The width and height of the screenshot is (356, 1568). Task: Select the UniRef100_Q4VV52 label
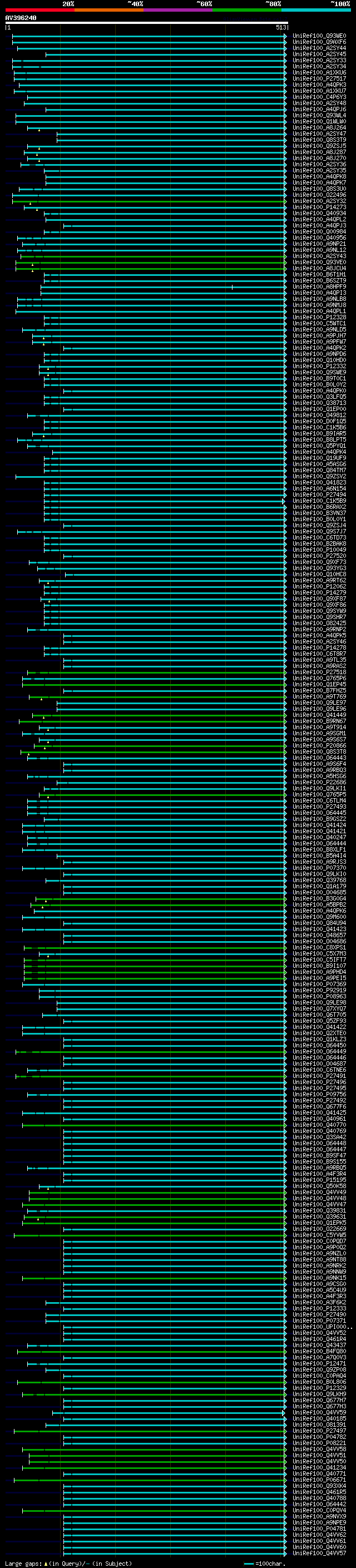(x=319, y=1333)
